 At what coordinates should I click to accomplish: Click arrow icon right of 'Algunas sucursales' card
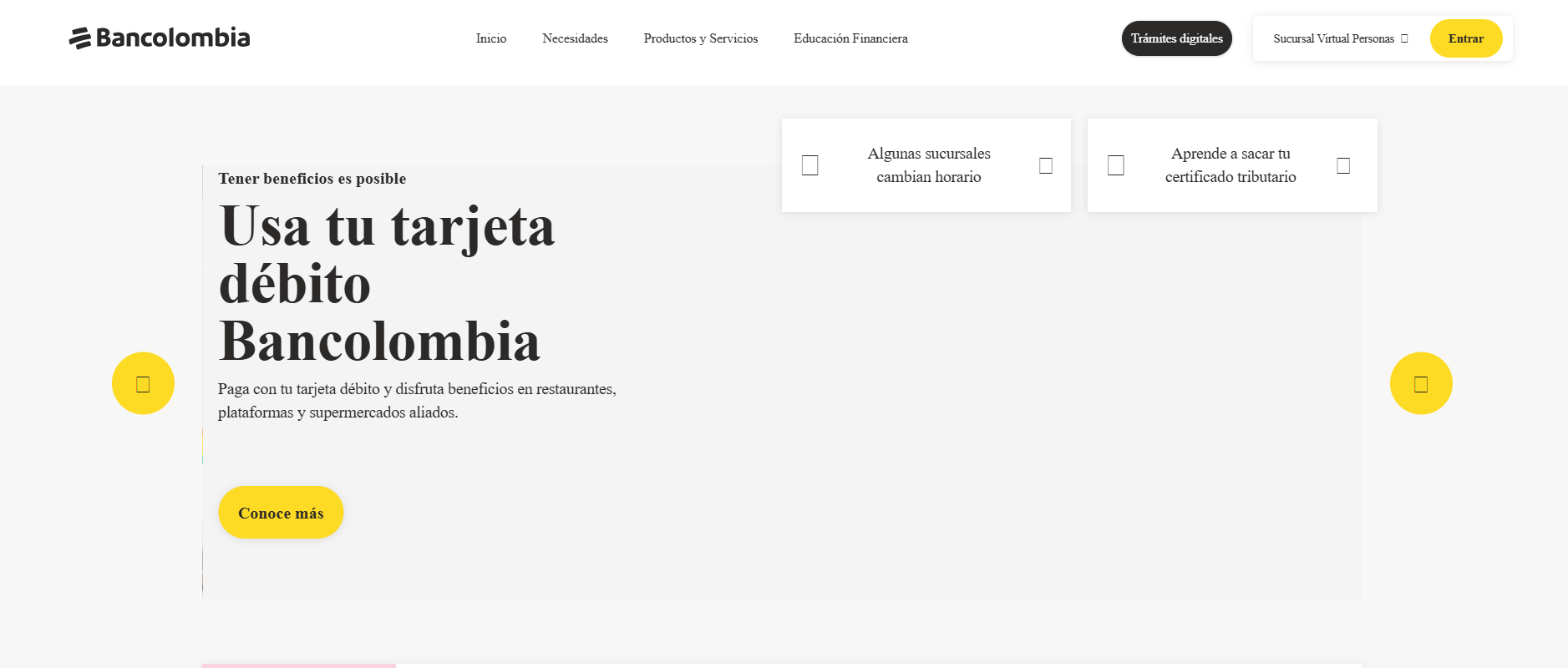pos(1045,165)
